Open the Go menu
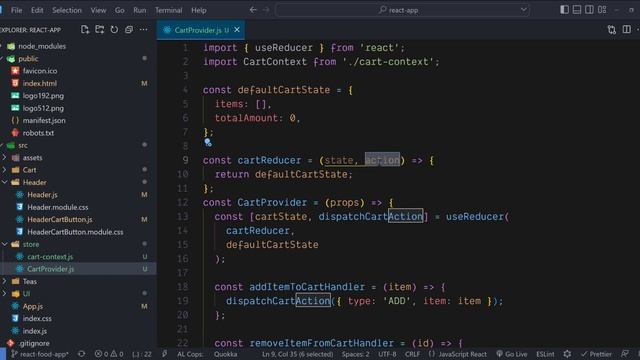The width and height of the screenshot is (640, 360). 120,10
